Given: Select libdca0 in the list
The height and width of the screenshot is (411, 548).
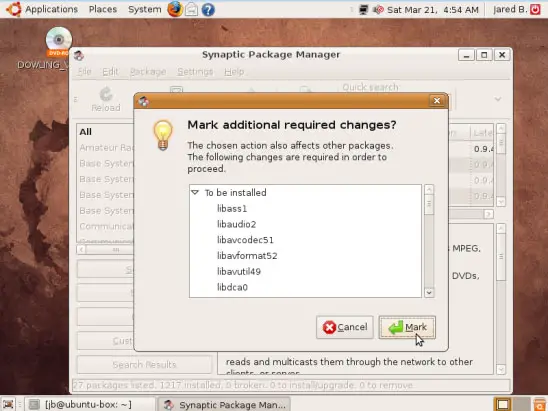Looking at the screenshot, I should [232, 287].
